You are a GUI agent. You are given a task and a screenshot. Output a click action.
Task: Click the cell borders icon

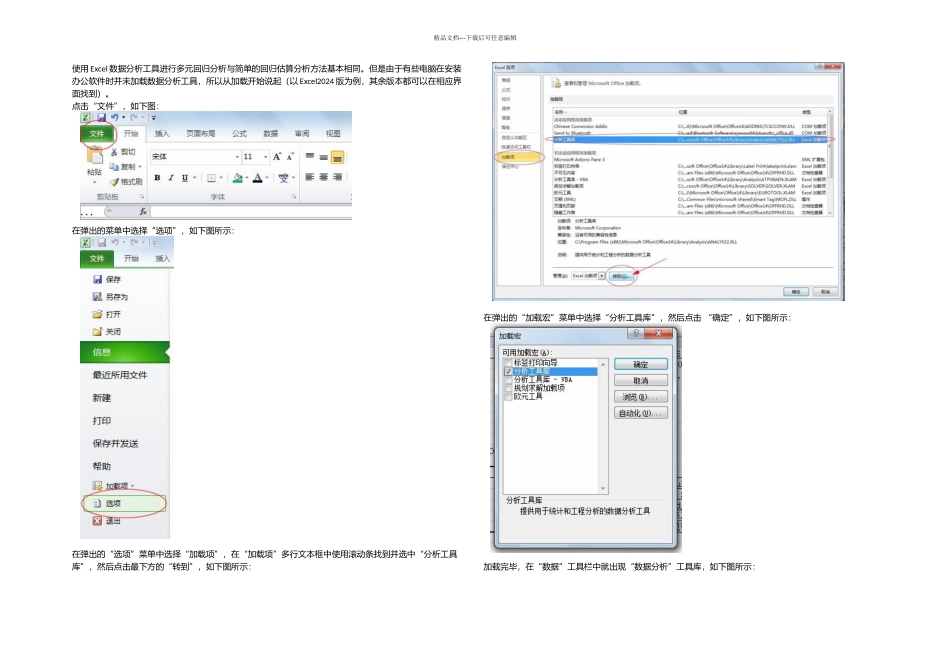(211, 178)
